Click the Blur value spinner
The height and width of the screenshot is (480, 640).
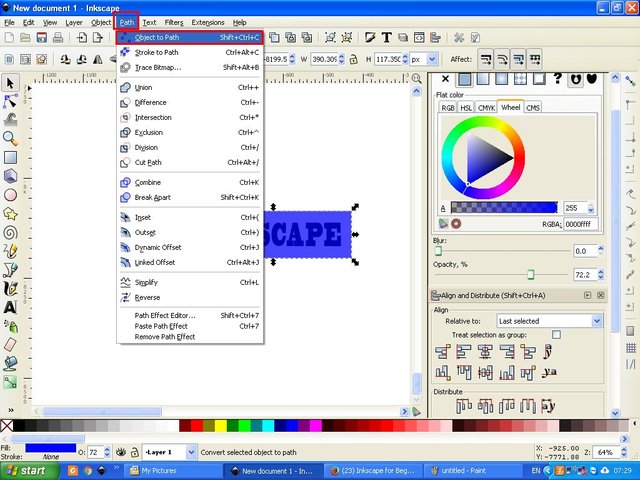tap(601, 251)
